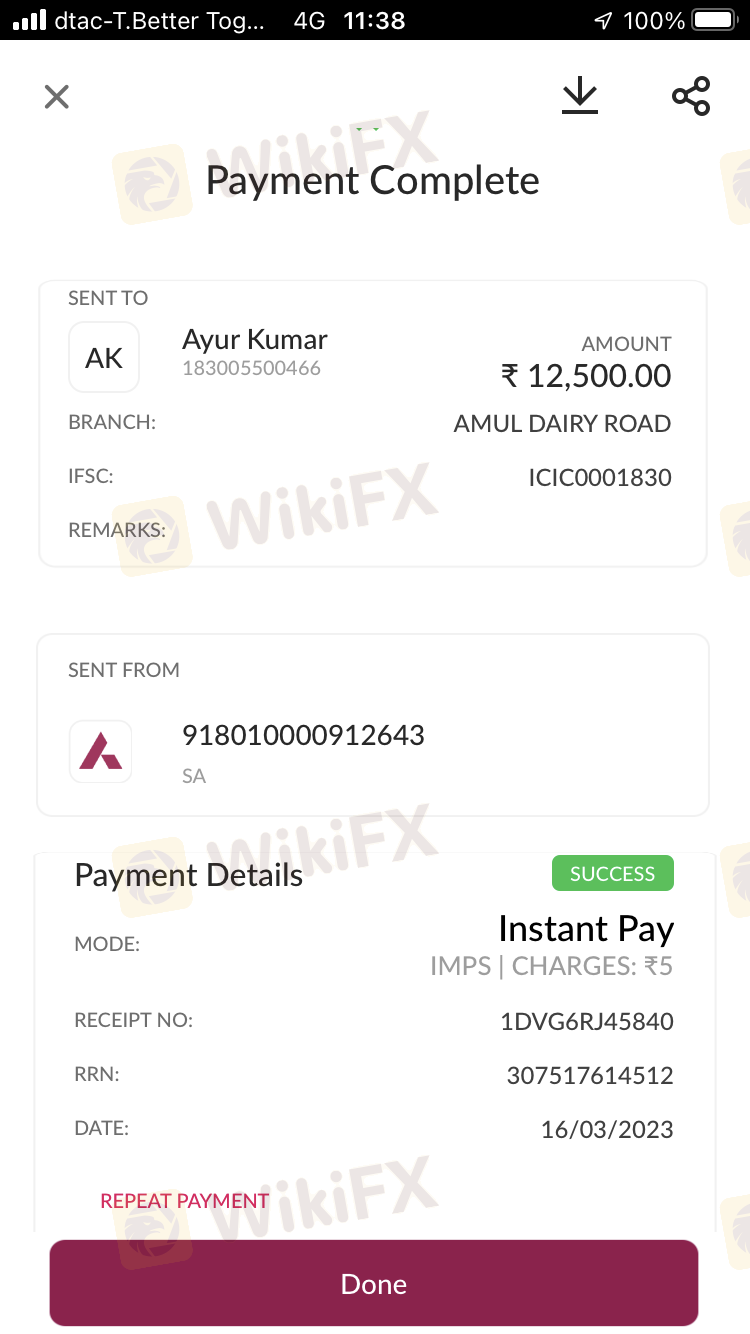Tap the IFSC code ICIC0001830
This screenshot has height=1334, width=750.
click(x=599, y=478)
